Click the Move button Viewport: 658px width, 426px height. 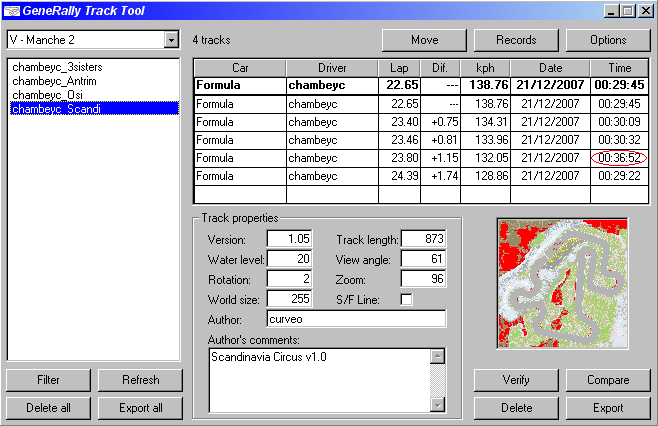coord(424,40)
